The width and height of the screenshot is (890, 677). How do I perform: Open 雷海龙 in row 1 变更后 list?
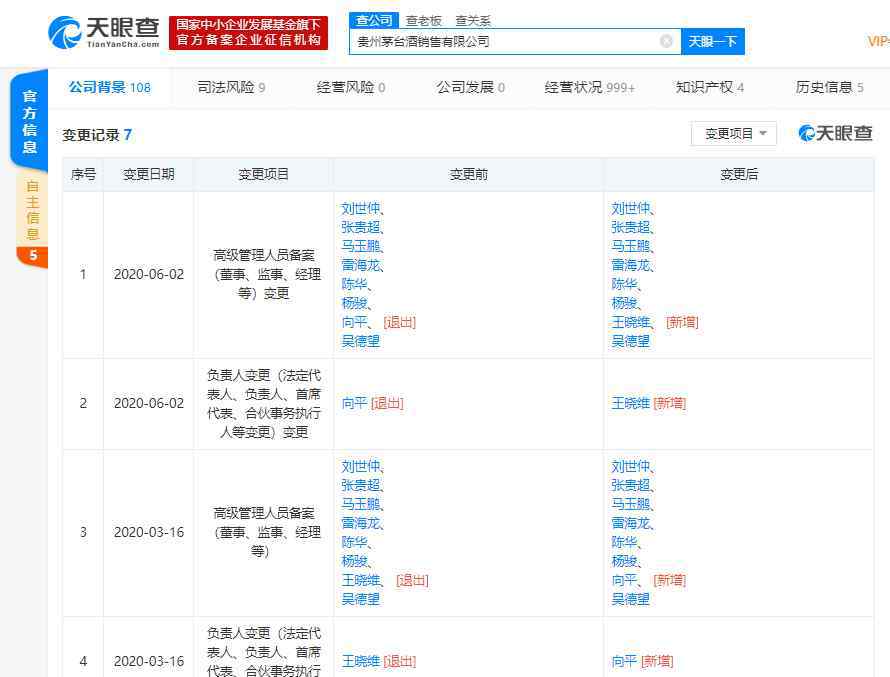[630, 265]
